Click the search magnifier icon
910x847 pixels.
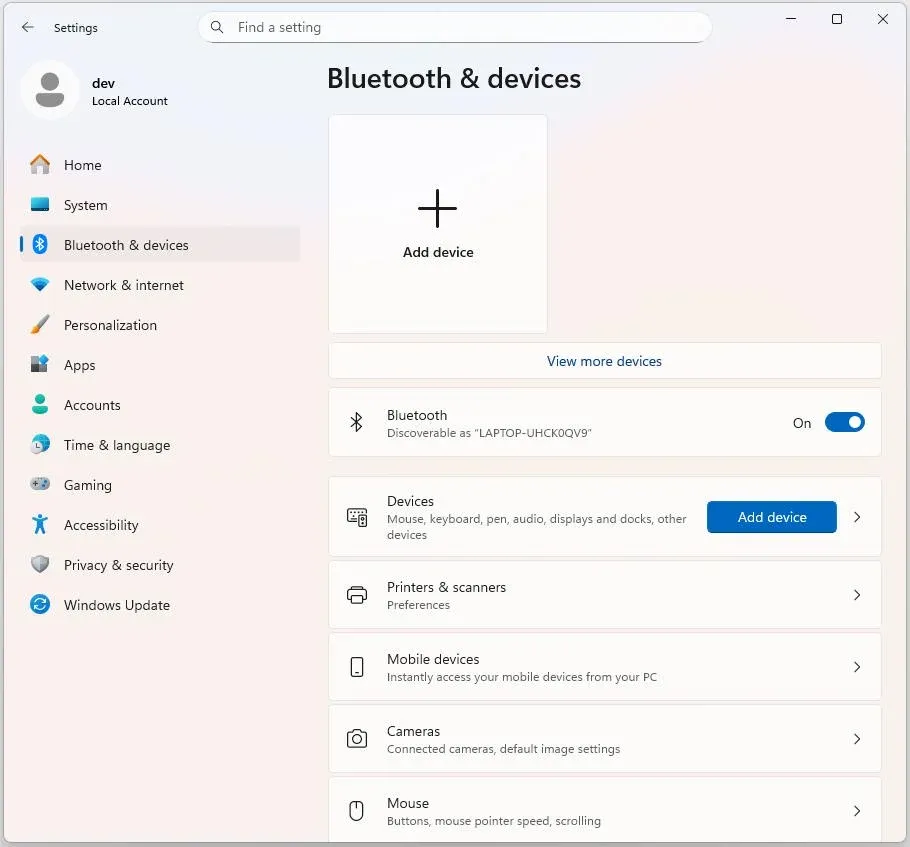point(216,27)
